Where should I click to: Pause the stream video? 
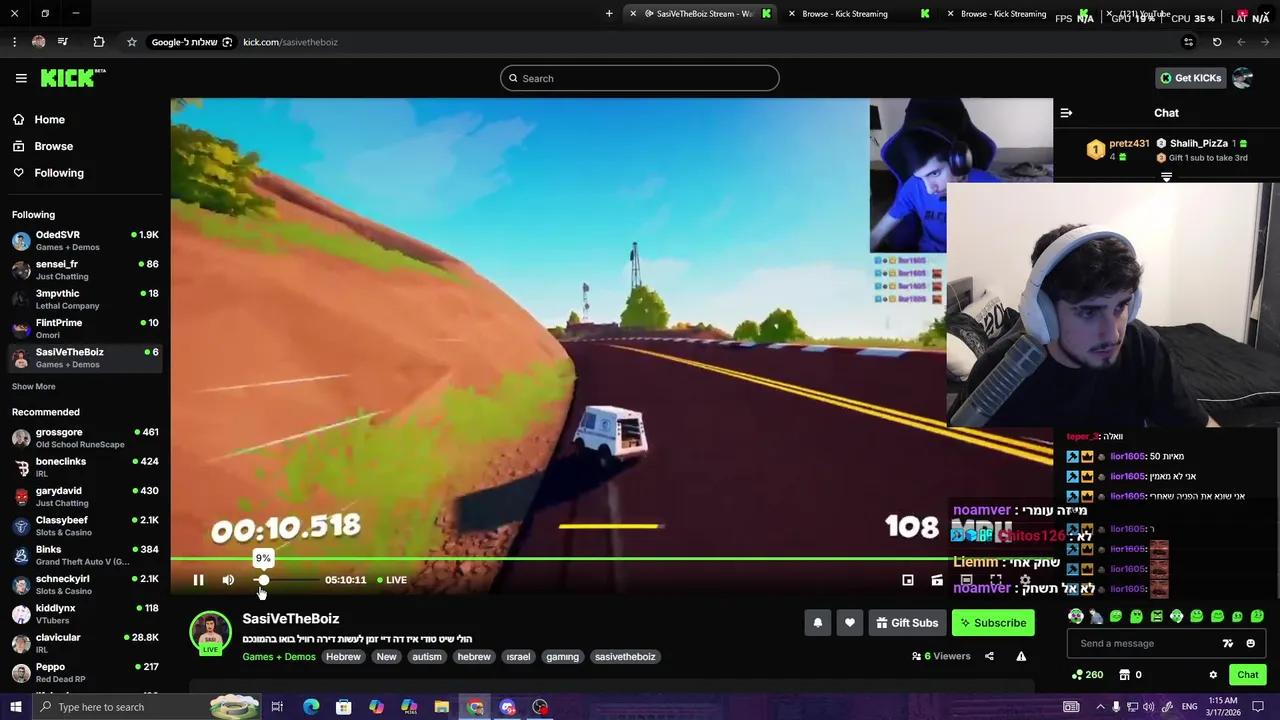pos(198,580)
